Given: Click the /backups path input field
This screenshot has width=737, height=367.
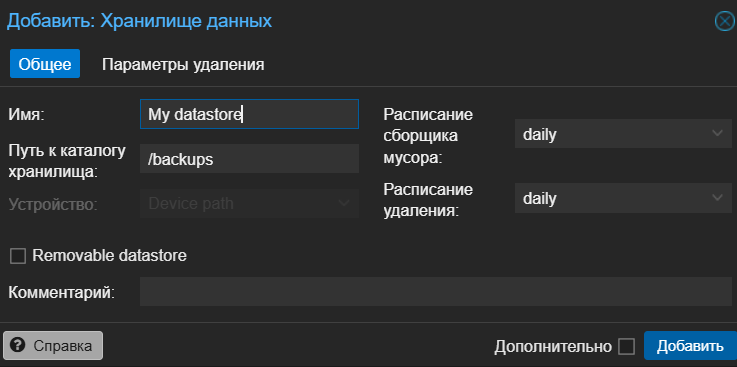Looking at the screenshot, I should 249,159.
